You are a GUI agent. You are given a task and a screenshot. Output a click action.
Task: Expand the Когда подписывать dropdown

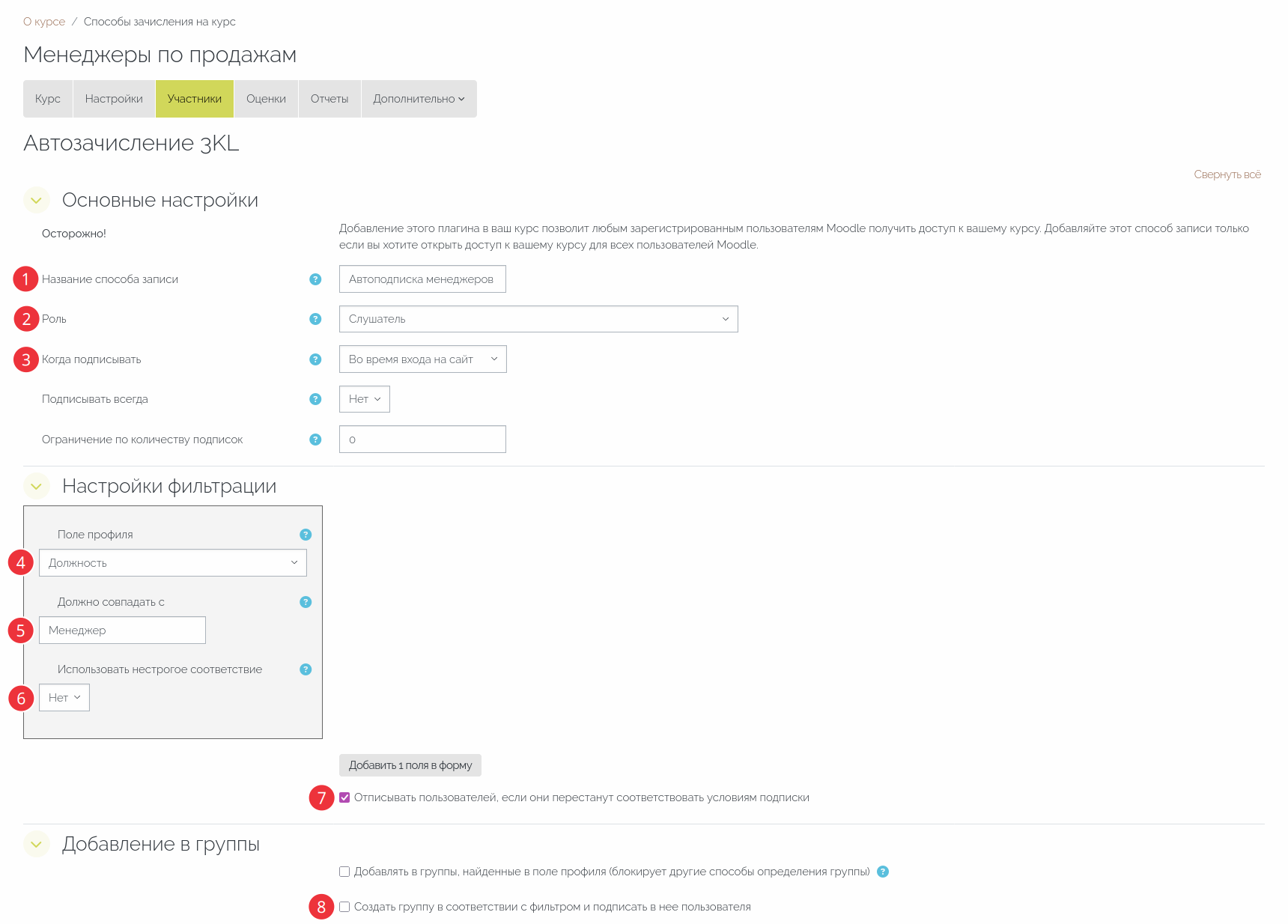pos(422,359)
